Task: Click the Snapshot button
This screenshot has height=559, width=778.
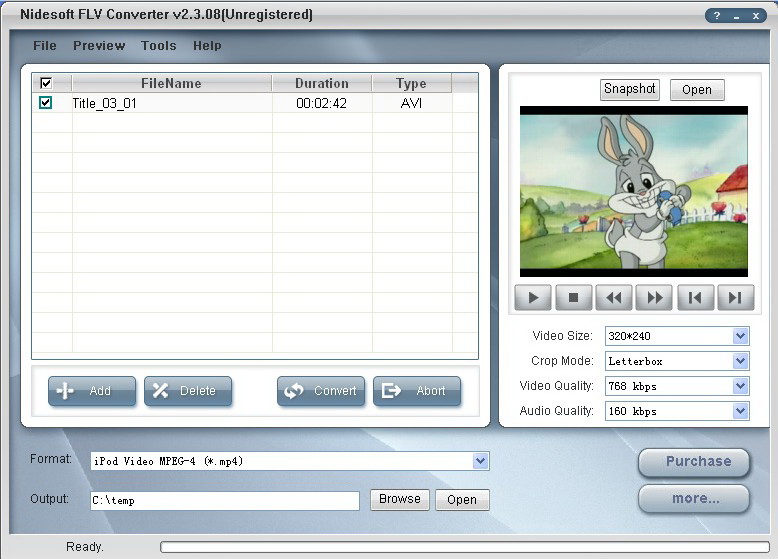Action: point(630,89)
